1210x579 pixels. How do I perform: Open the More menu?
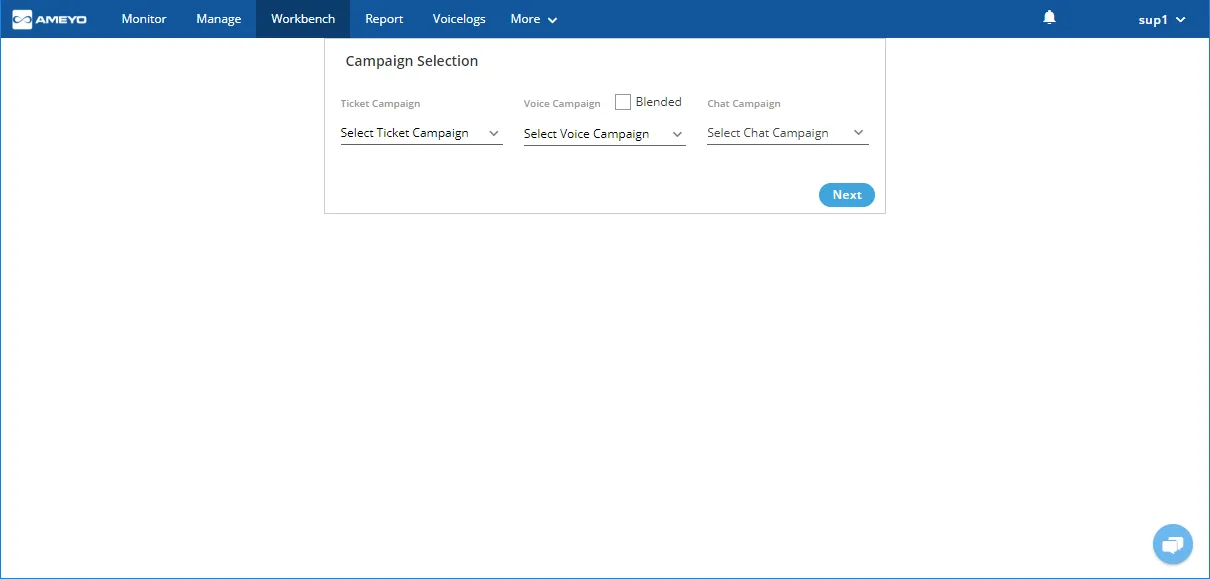point(533,19)
